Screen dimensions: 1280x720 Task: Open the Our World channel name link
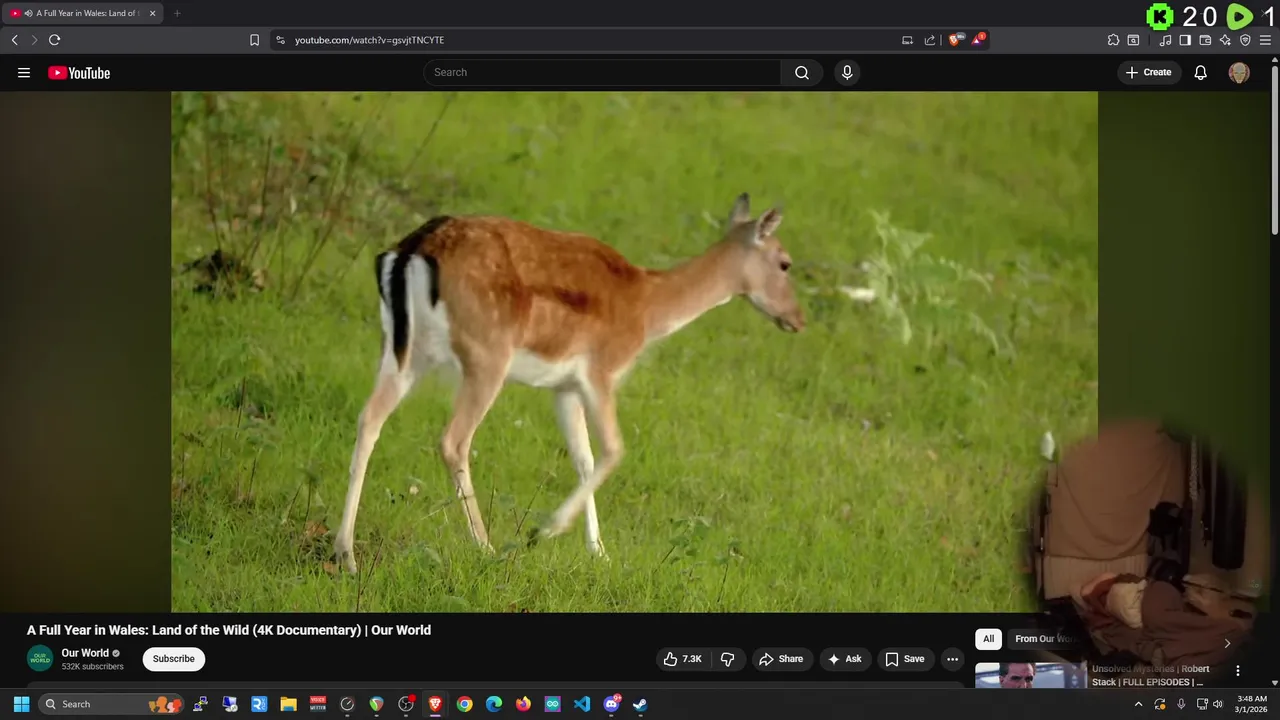[85, 653]
